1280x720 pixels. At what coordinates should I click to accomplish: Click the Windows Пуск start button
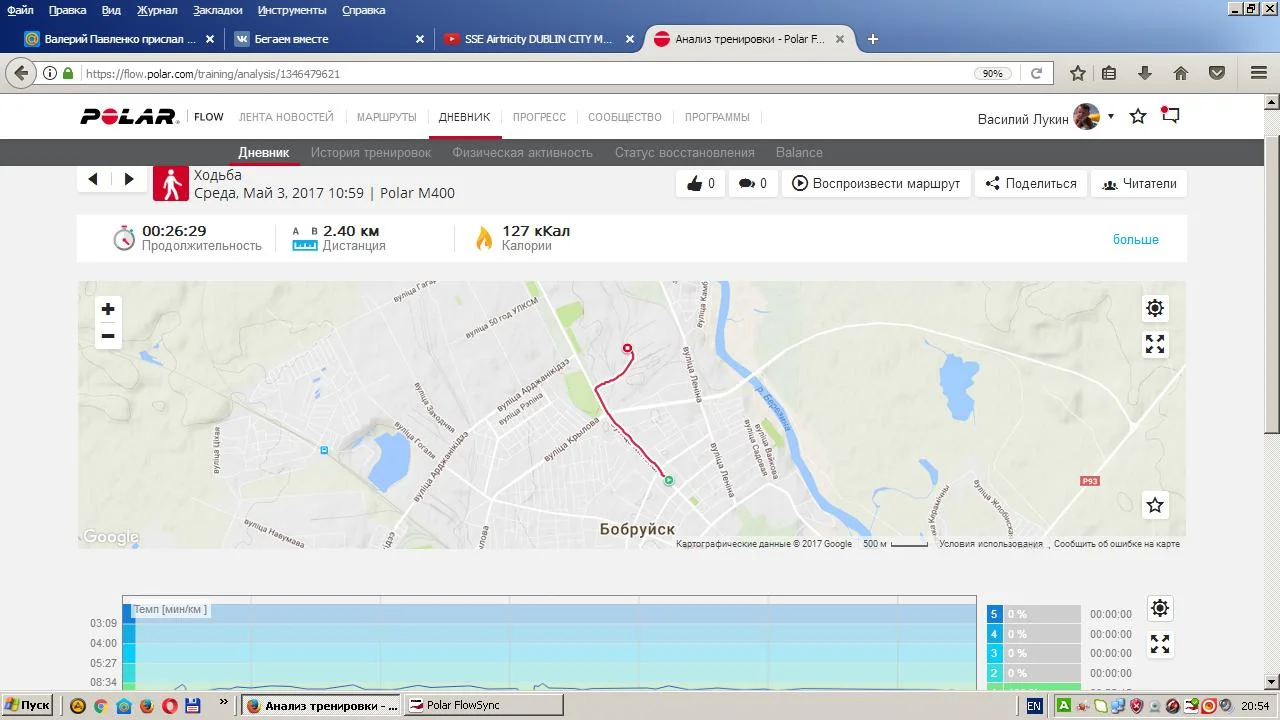[x=27, y=705]
